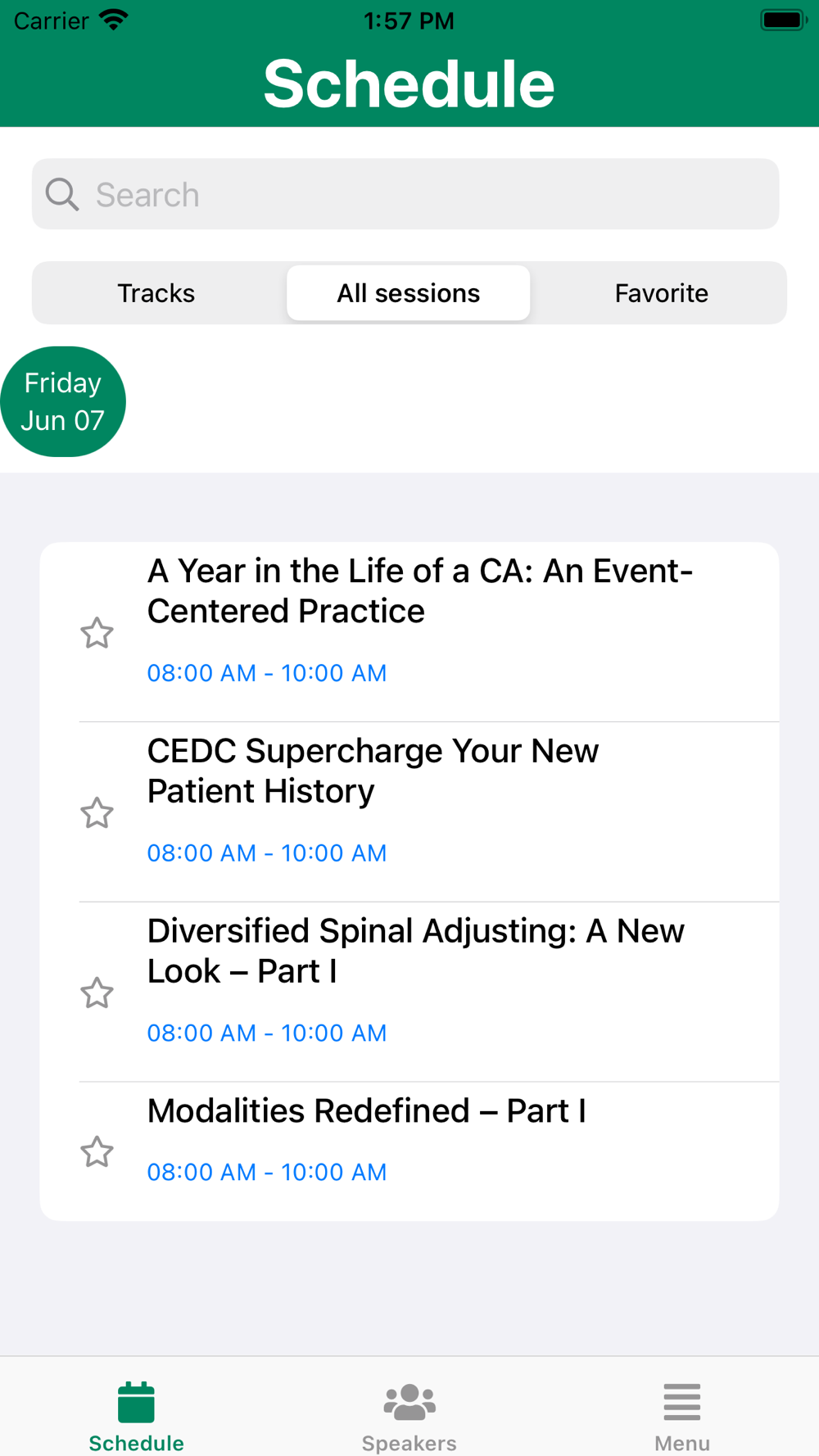Favorite the A Year in the Life session star
Viewport: 819px width, 1456px height.
pos(97,633)
